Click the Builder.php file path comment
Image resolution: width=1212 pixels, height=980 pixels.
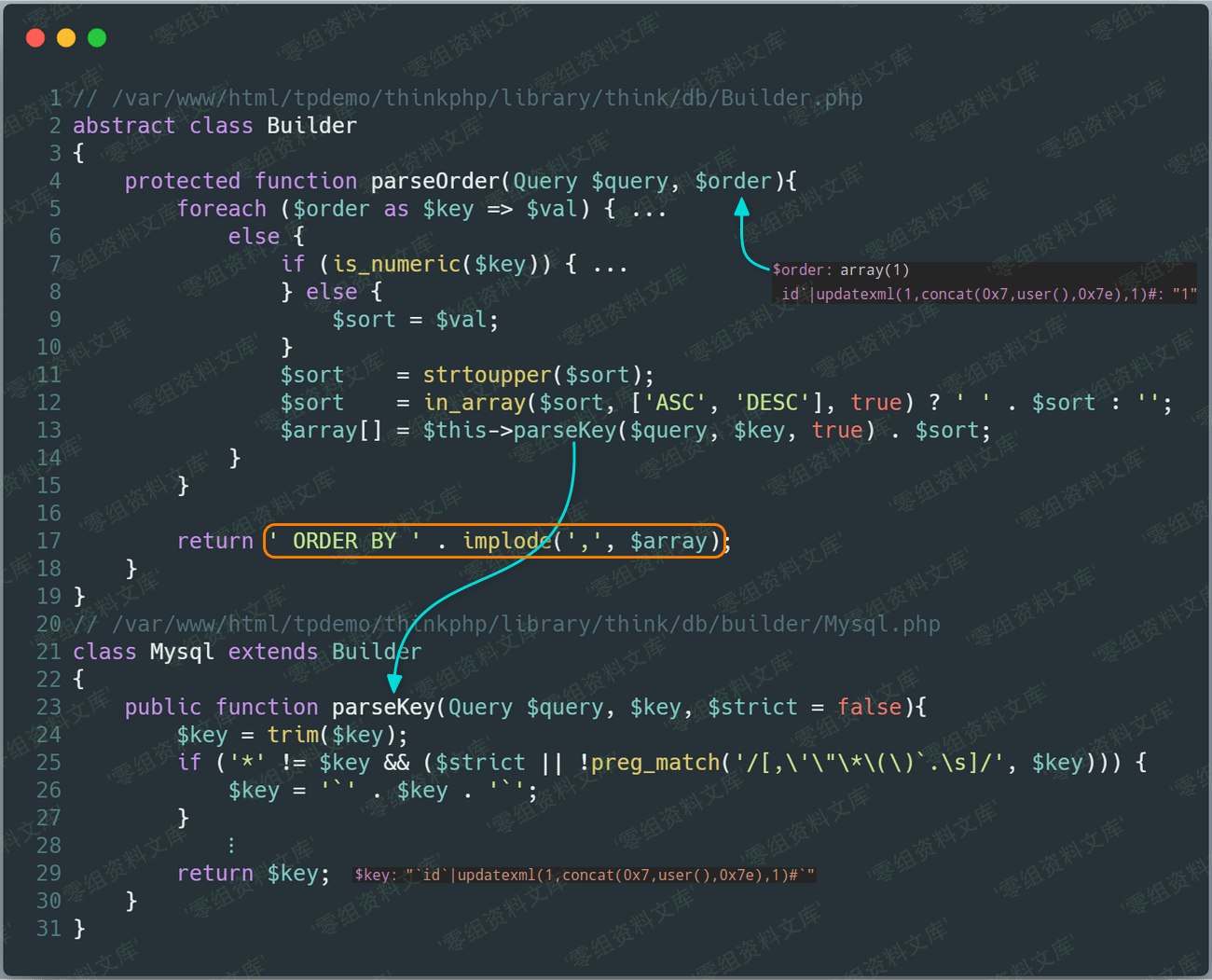tap(468, 98)
